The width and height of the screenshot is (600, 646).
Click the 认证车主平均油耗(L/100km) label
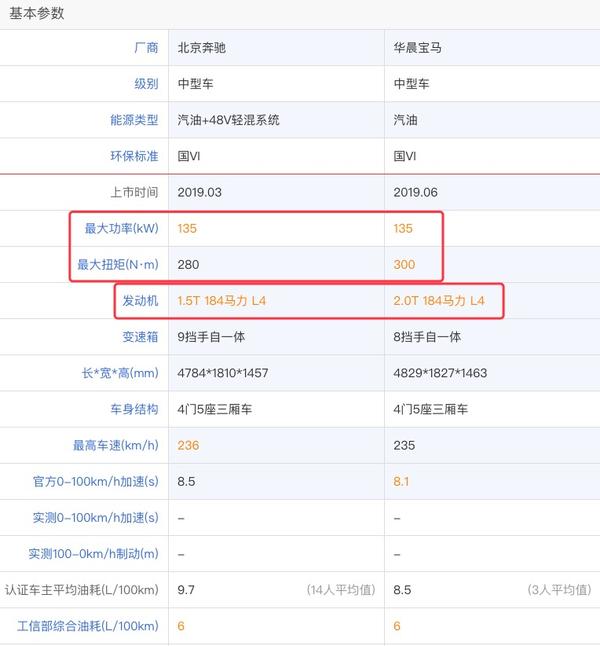click(82, 590)
